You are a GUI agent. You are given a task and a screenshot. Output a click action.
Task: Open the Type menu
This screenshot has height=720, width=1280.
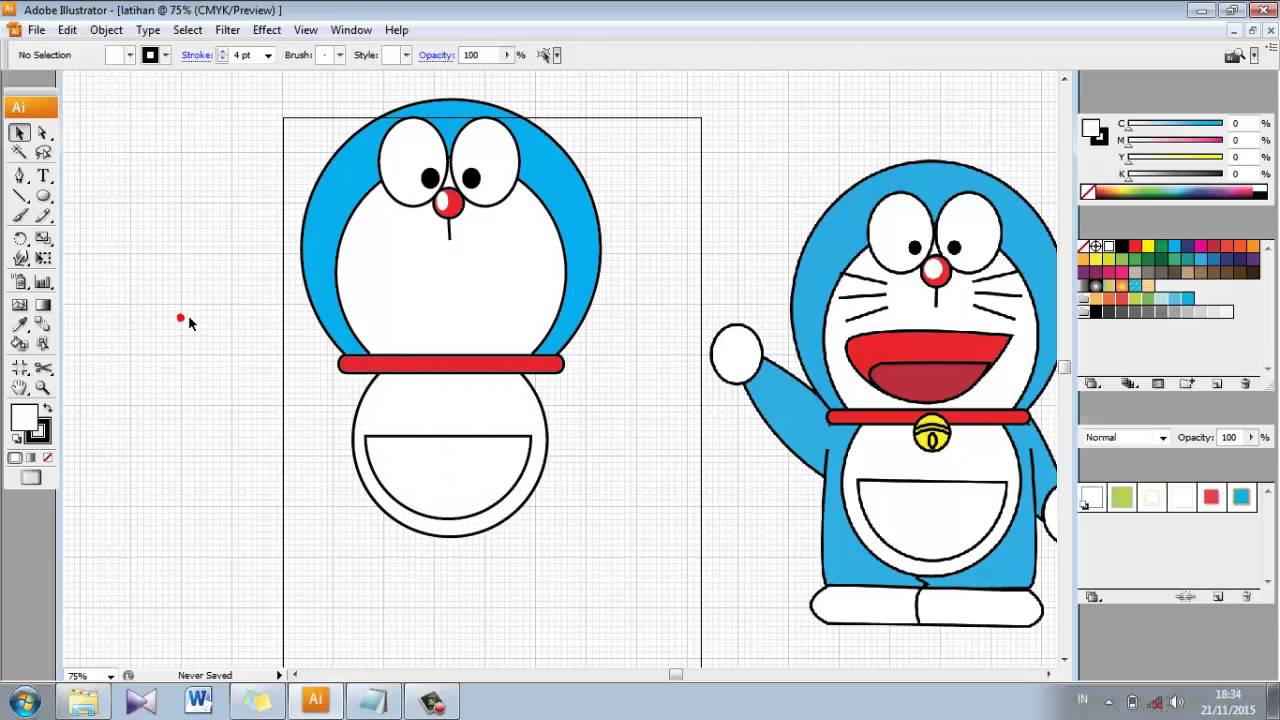click(148, 30)
